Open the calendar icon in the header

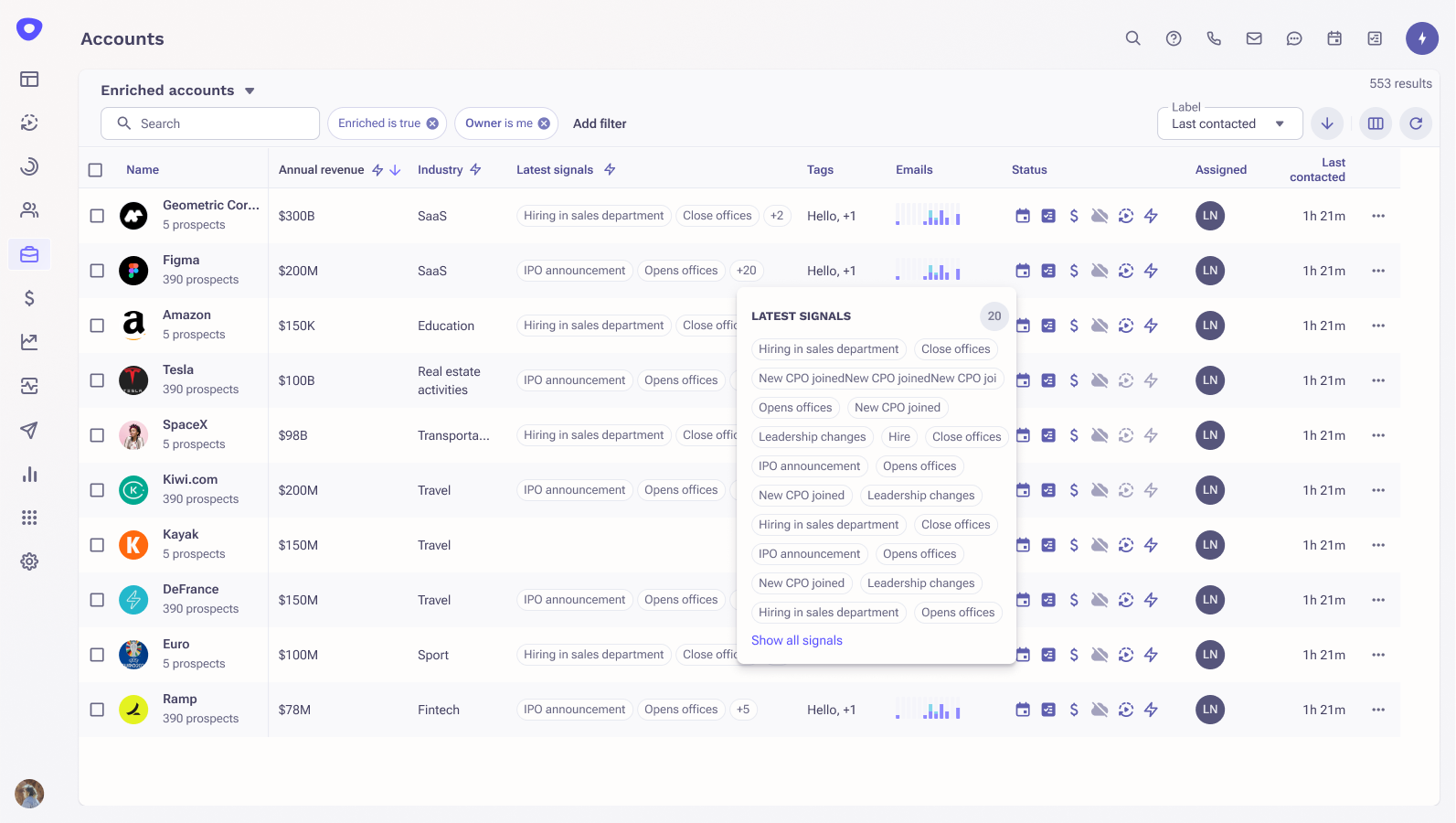[x=1334, y=38]
